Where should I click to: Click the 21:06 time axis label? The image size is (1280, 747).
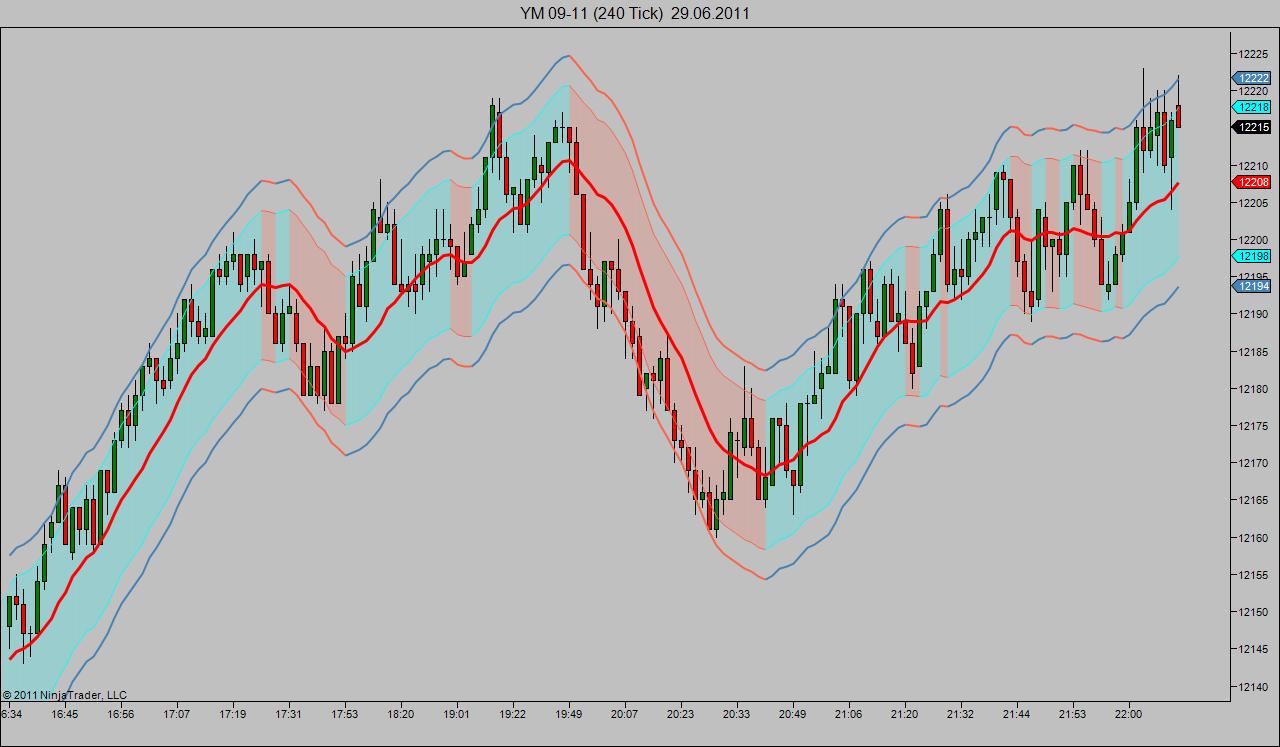pyautogui.click(x=849, y=715)
